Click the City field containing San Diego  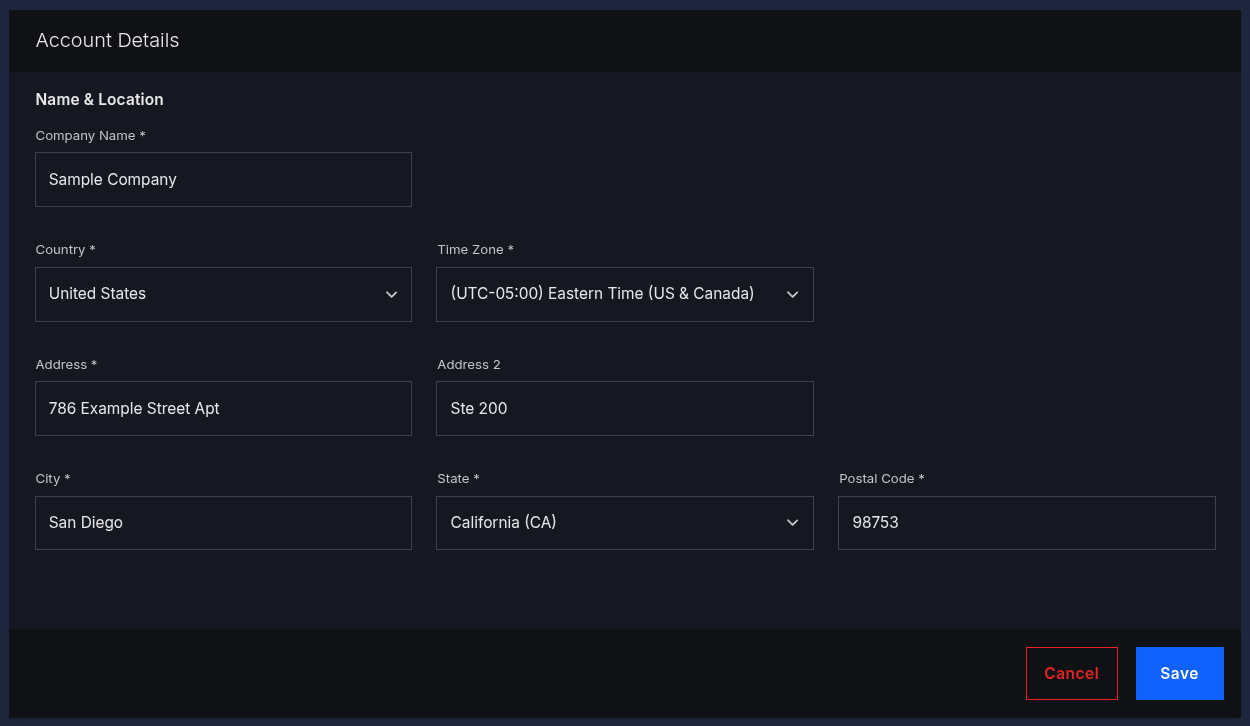click(x=223, y=523)
